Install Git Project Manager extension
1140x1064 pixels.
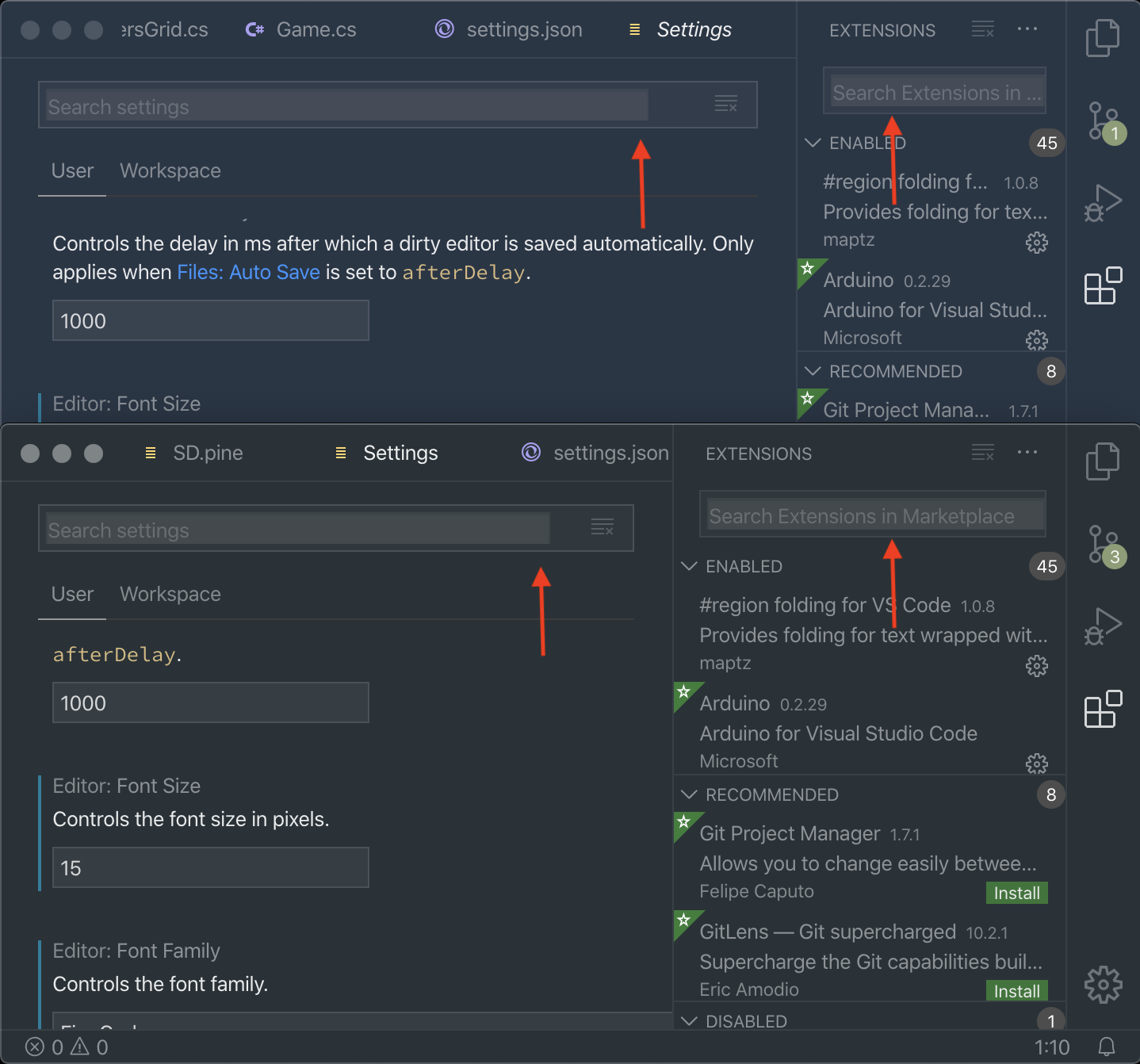coord(1016,893)
